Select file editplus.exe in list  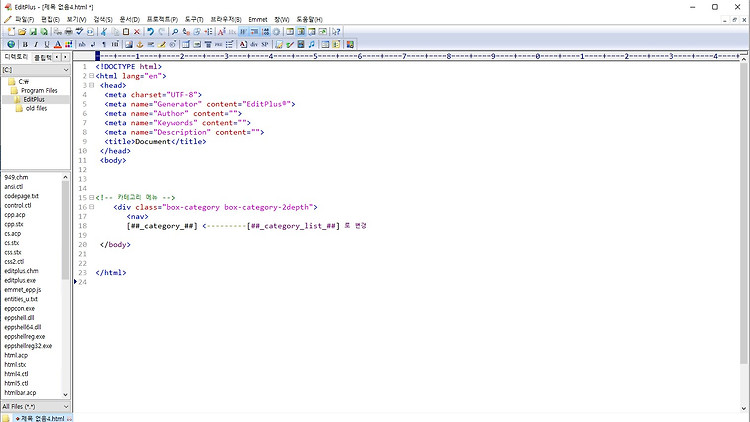point(20,280)
